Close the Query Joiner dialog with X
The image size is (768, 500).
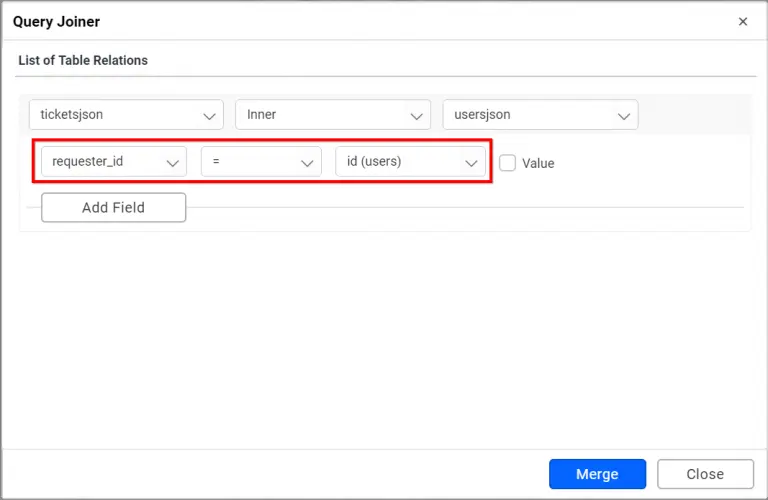pyautogui.click(x=743, y=21)
